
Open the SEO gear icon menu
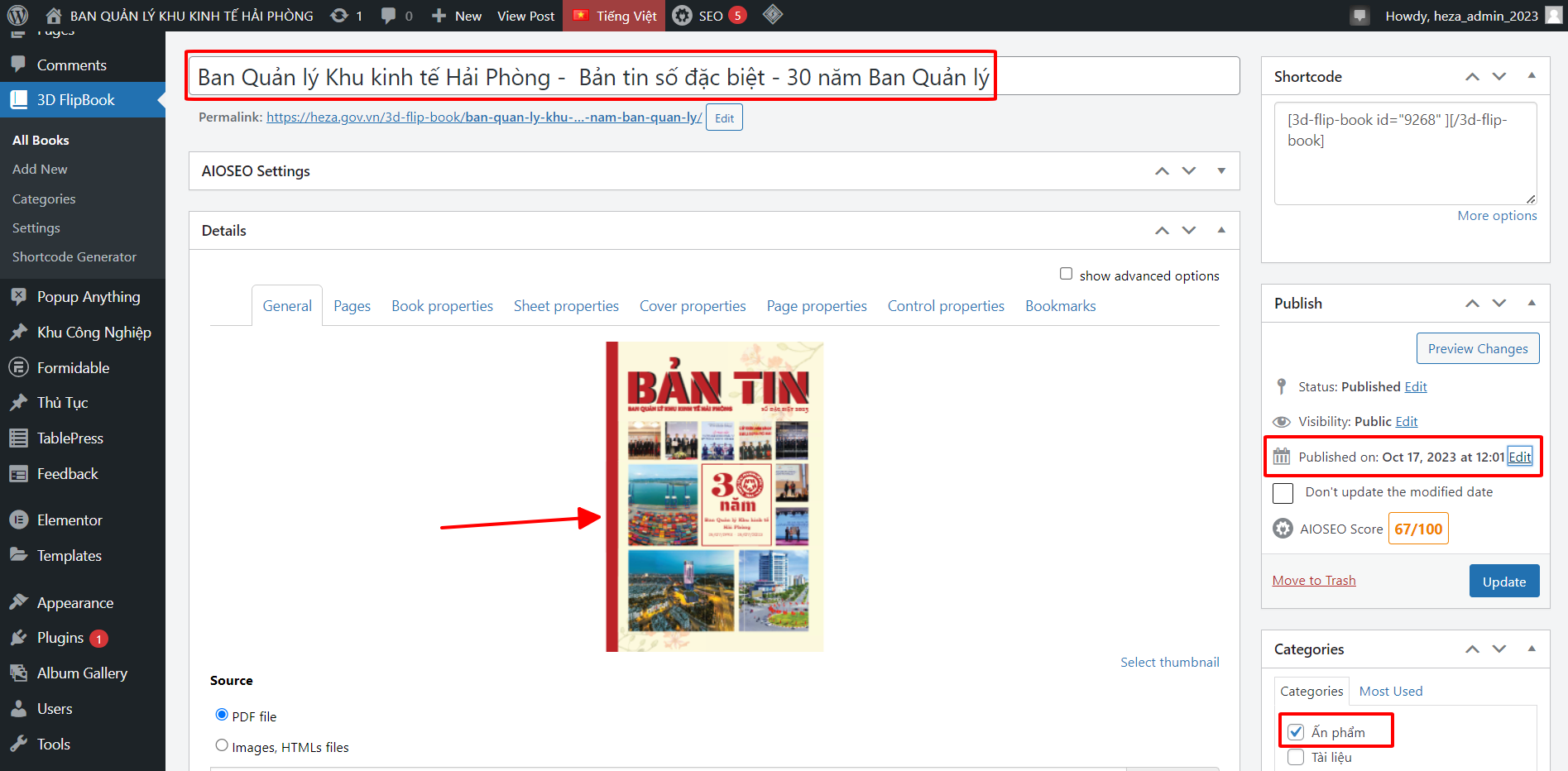pos(683,16)
